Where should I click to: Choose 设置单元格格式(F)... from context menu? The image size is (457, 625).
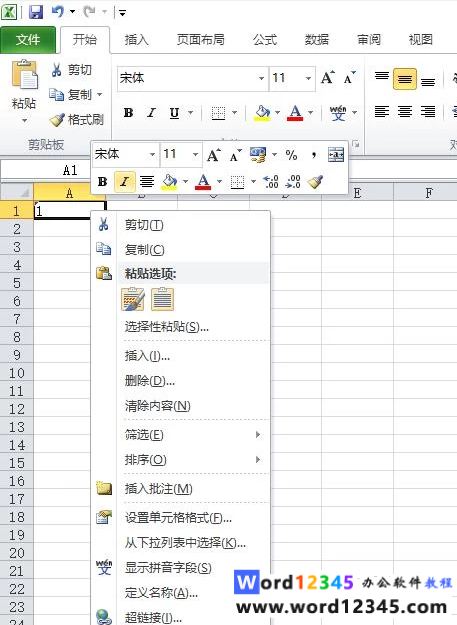[181, 518]
